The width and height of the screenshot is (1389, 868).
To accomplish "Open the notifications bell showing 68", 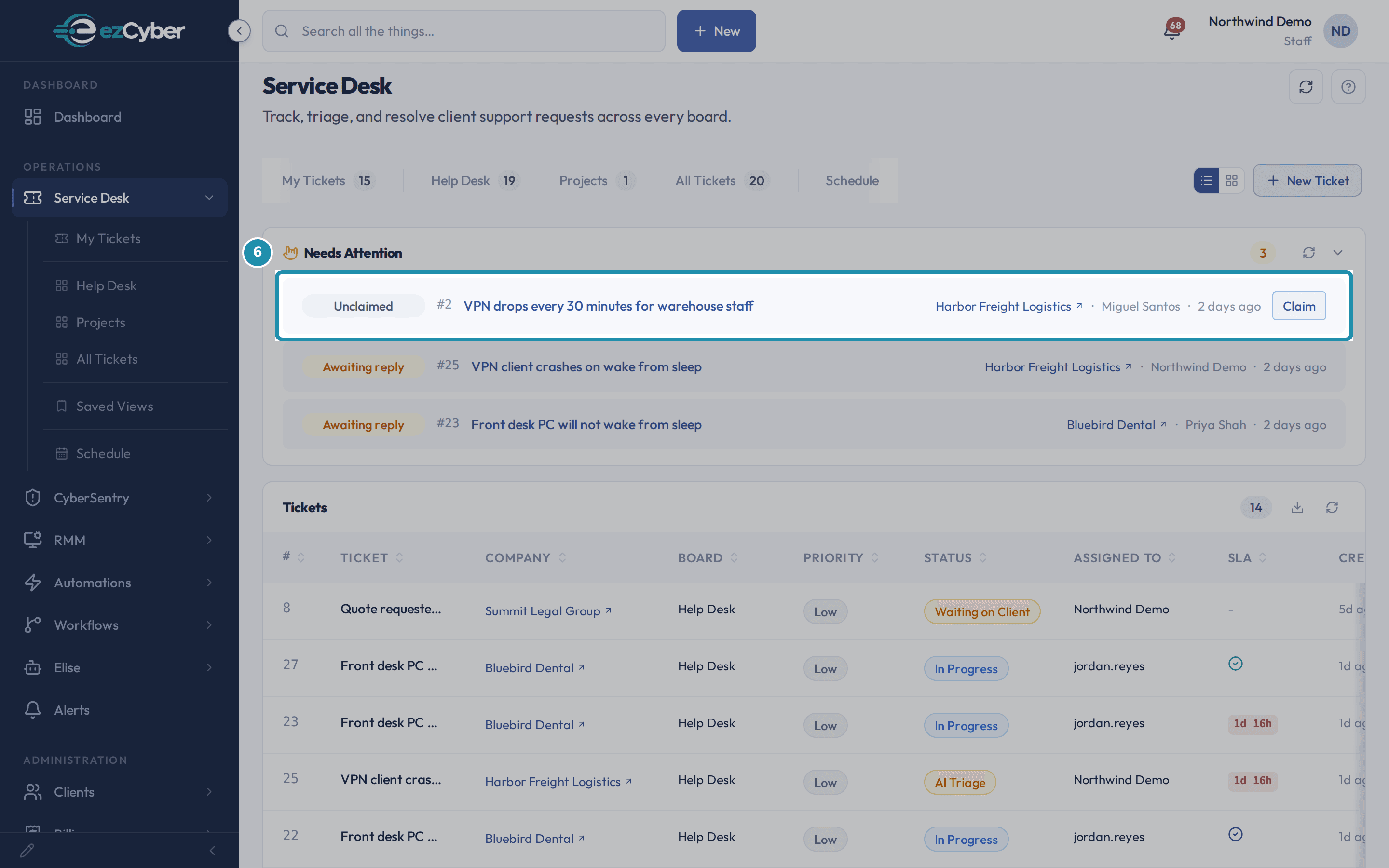I will pyautogui.click(x=1172, y=29).
